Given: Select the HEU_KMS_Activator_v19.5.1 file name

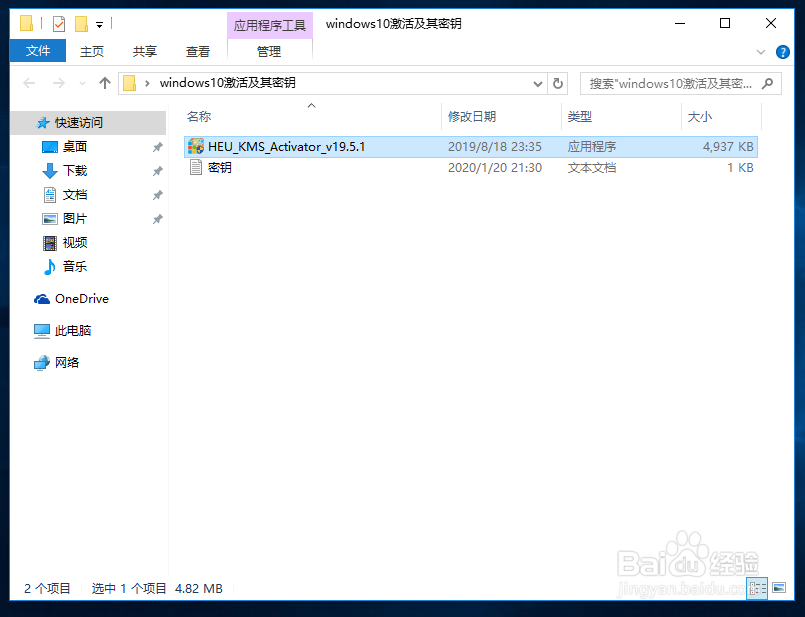Looking at the screenshot, I should (286, 147).
